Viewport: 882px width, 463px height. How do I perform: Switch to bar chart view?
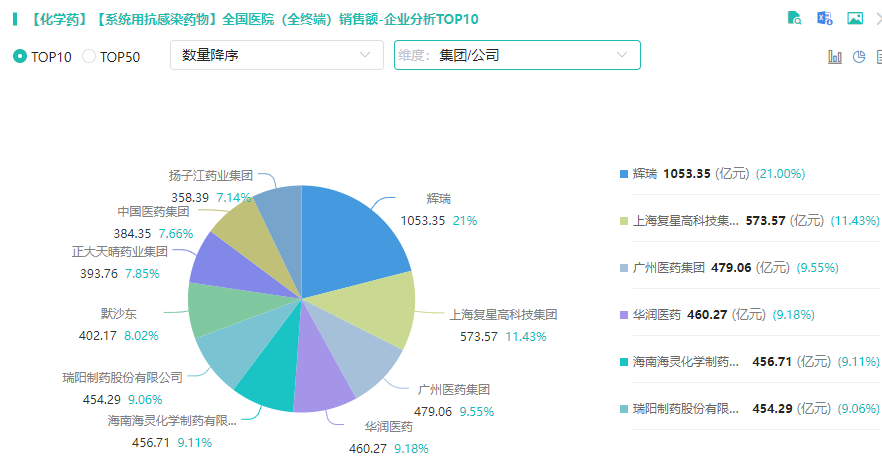click(x=835, y=57)
